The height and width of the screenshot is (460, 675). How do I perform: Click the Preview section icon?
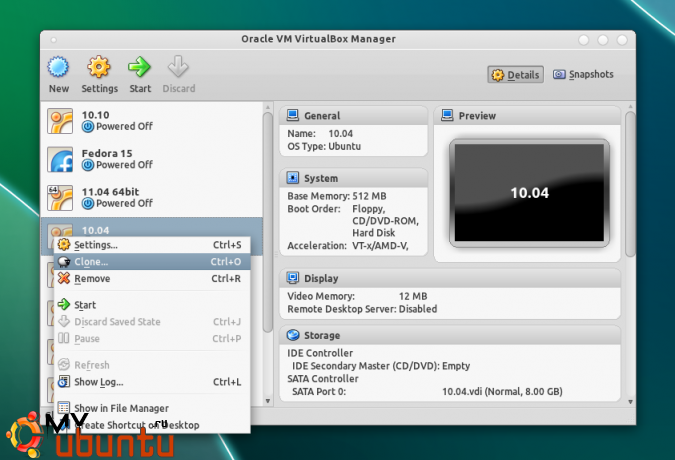(x=447, y=115)
